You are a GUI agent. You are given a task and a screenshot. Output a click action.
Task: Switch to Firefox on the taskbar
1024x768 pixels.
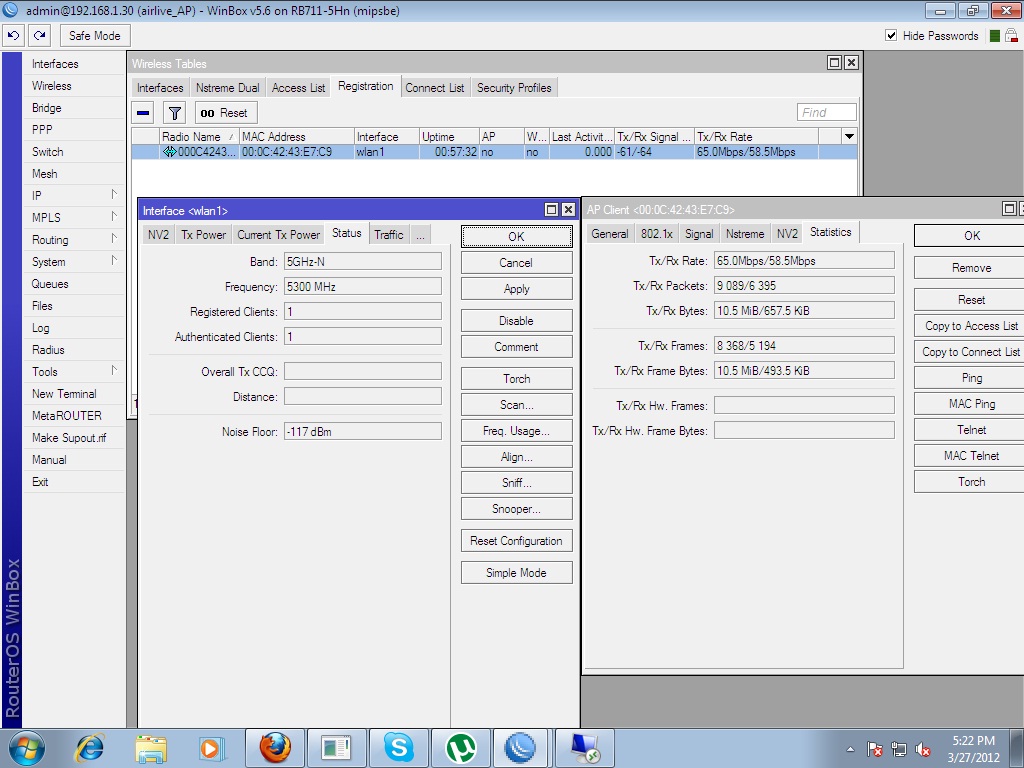(275, 748)
